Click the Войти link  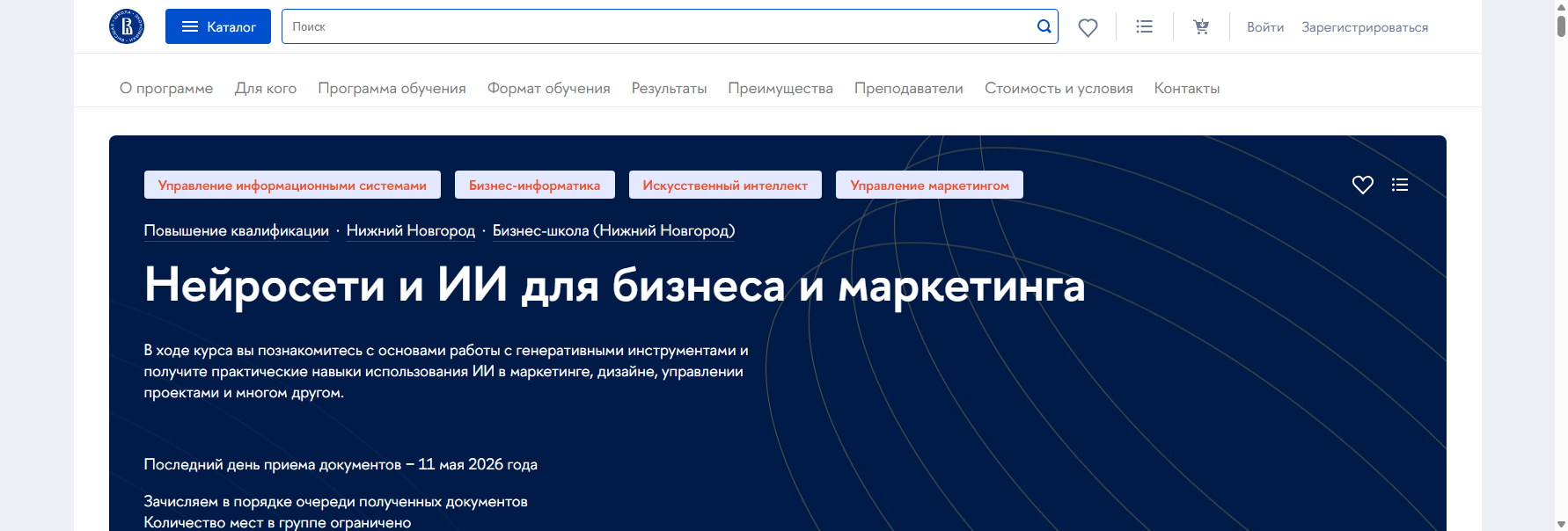1265,27
